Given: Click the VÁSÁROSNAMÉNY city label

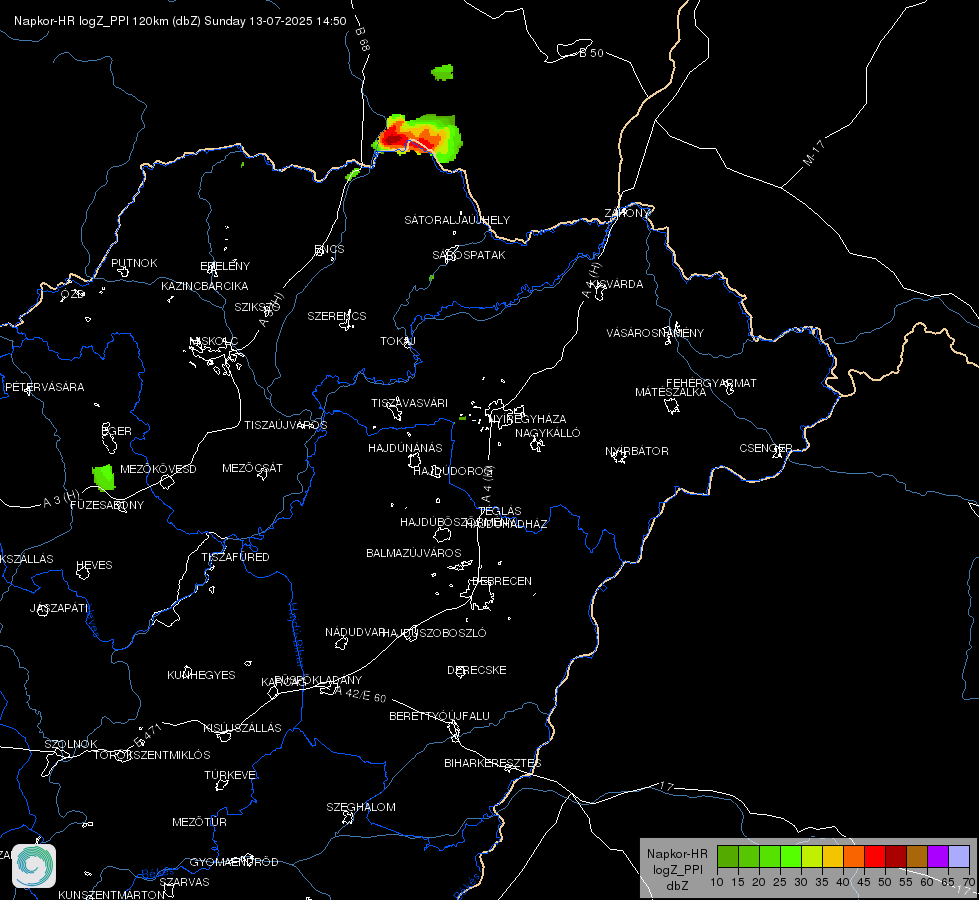Looking at the screenshot, I should tap(655, 333).
